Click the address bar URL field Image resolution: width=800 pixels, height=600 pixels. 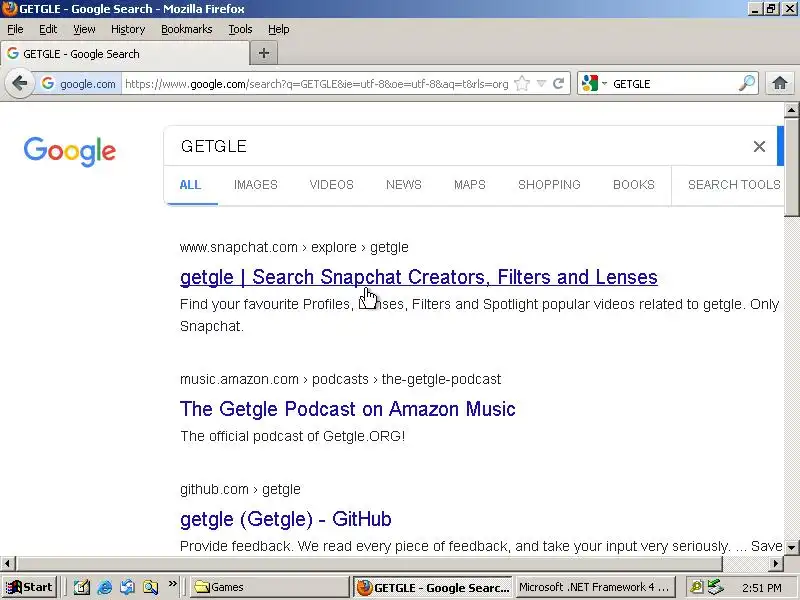pyautogui.click(x=316, y=84)
